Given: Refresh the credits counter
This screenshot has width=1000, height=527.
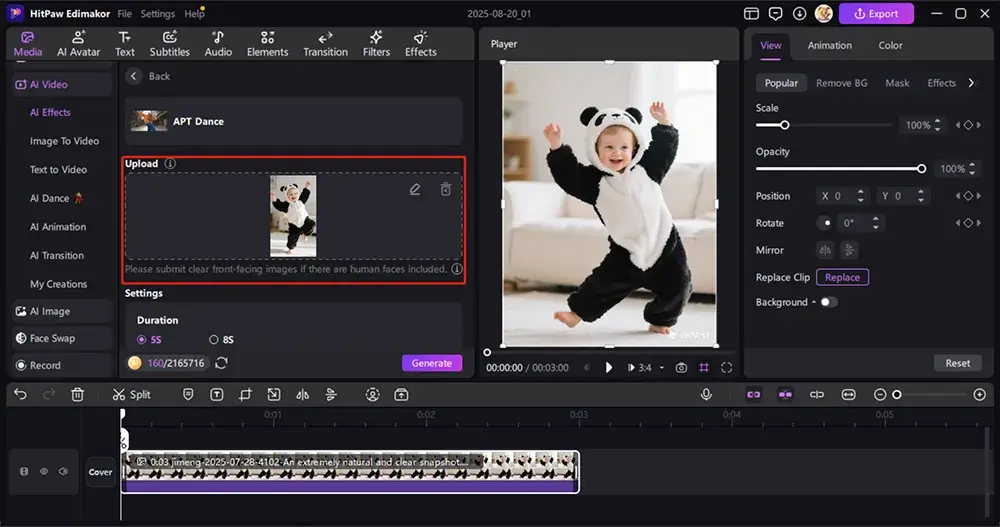Looking at the screenshot, I should tap(221, 363).
